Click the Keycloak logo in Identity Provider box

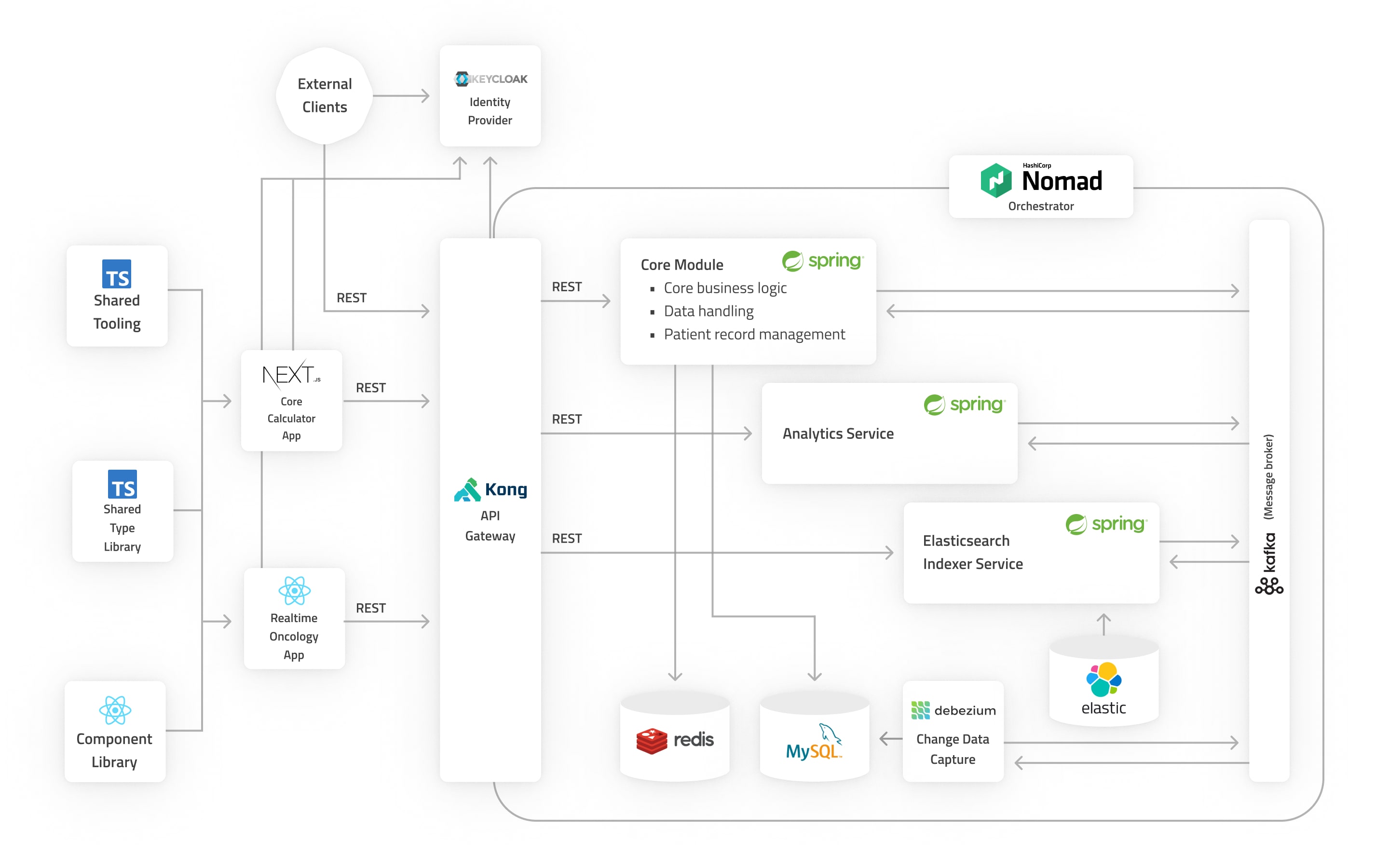click(491, 79)
